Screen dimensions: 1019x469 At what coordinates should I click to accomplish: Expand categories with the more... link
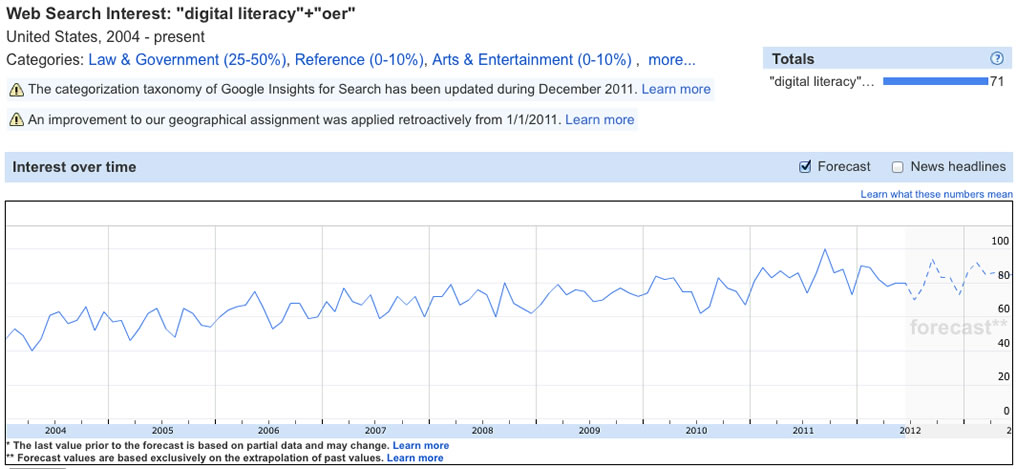pyautogui.click(x=672, y=60)
